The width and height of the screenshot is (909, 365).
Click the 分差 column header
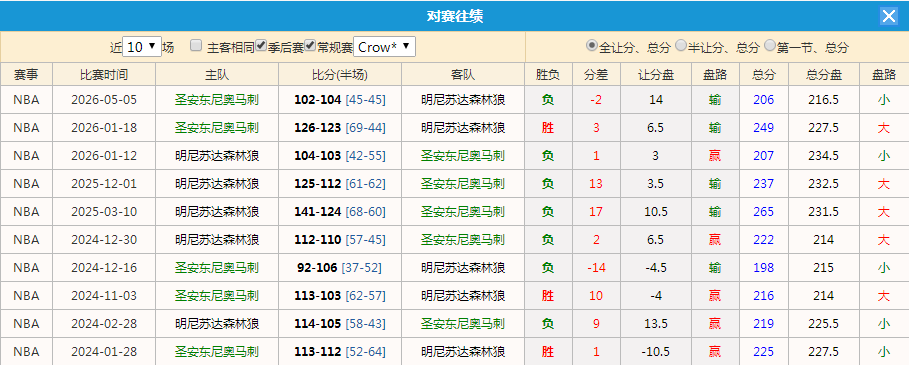pyautogui.click(x=596, y=75)
